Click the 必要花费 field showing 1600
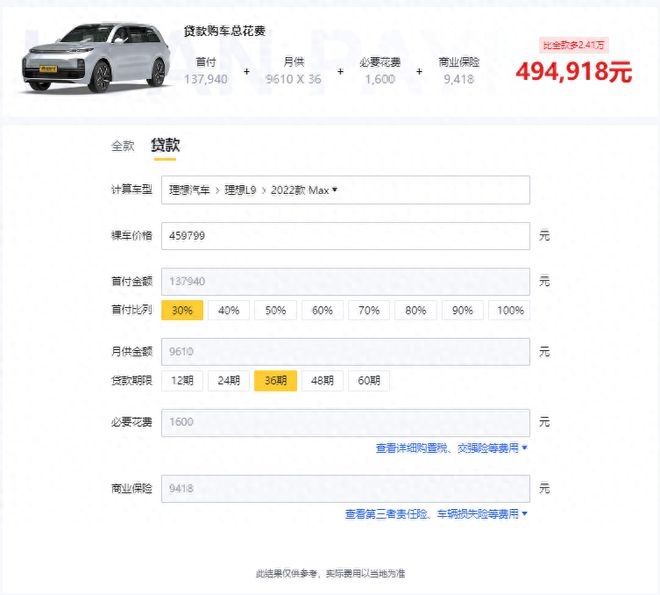The height and width of the screenshot is (595, 660). point(345,422)
